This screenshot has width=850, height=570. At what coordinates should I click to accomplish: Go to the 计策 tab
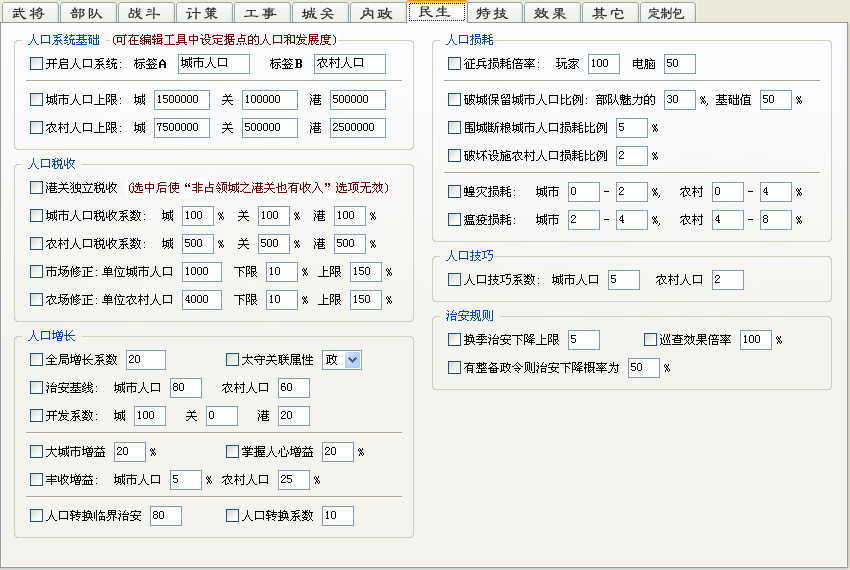[x=203, y=12]
